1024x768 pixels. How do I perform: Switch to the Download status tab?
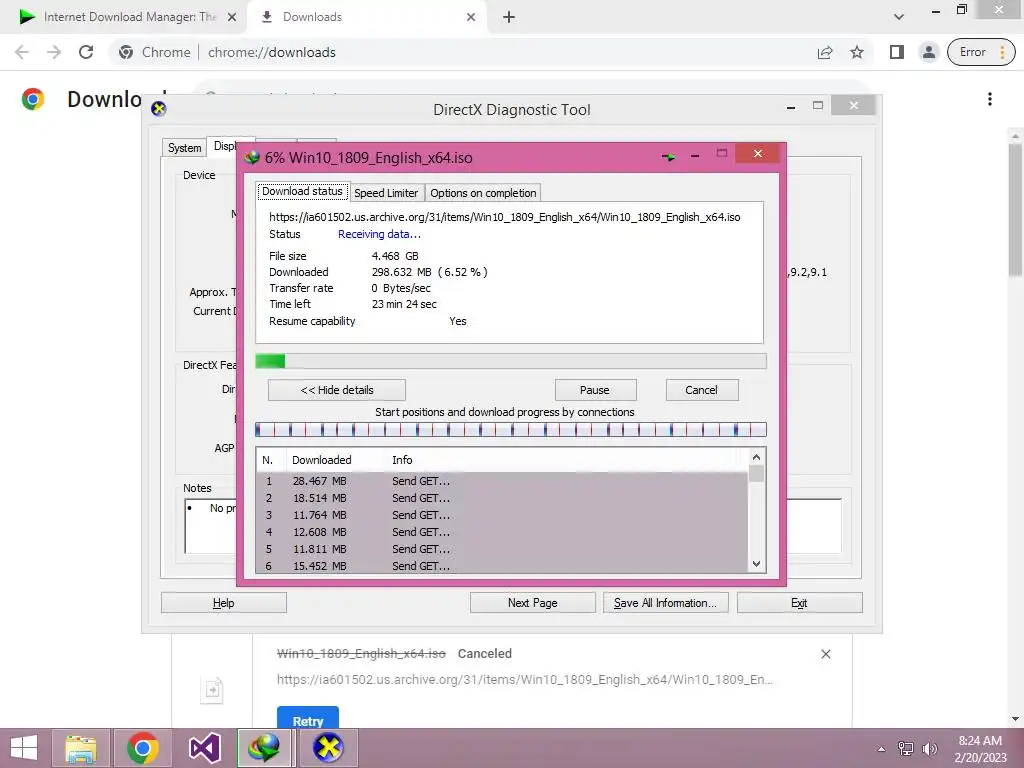pyautogui.click(x=302, y=191)
